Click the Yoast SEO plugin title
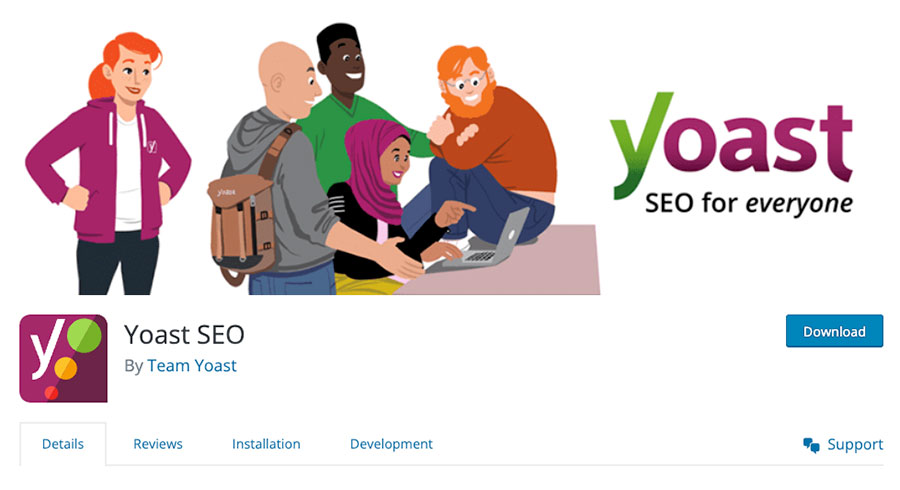Image resolution: width=900 pixels, height=490 pixels. [185, 335]
